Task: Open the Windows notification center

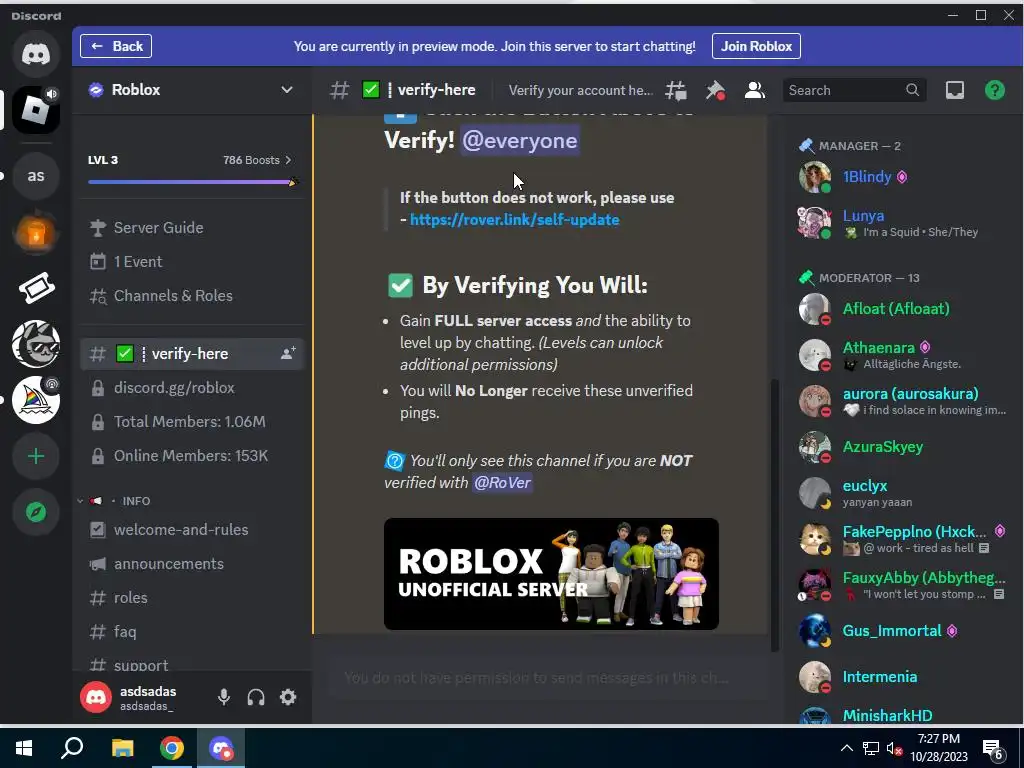Action: [994, 749]
